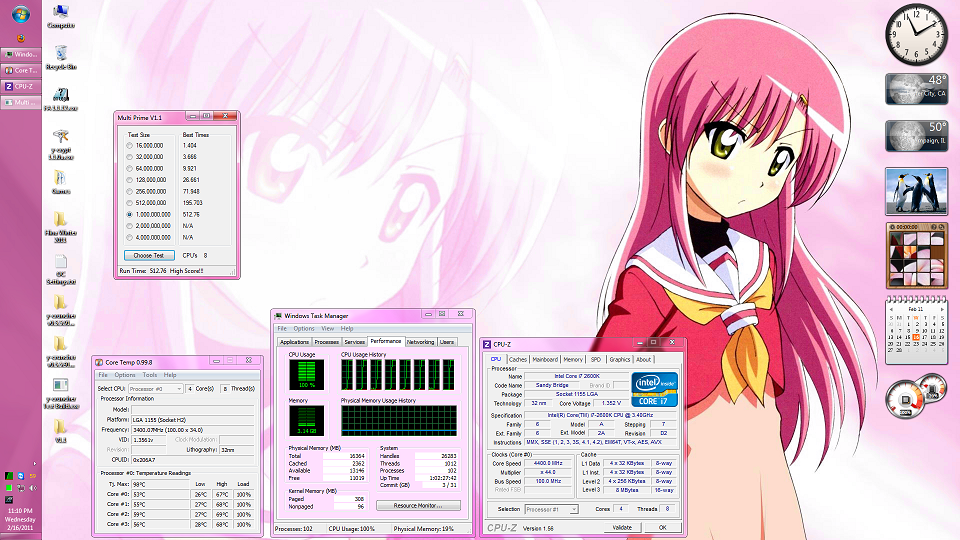
Task: Select the 16,000,000 test size option
Action: pyautogui.click(x=129, y=146)
